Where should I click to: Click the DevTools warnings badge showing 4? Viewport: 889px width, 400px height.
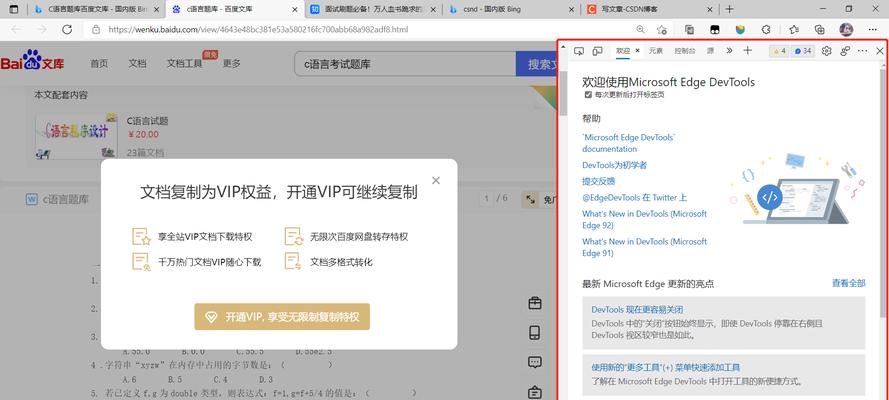778,51
